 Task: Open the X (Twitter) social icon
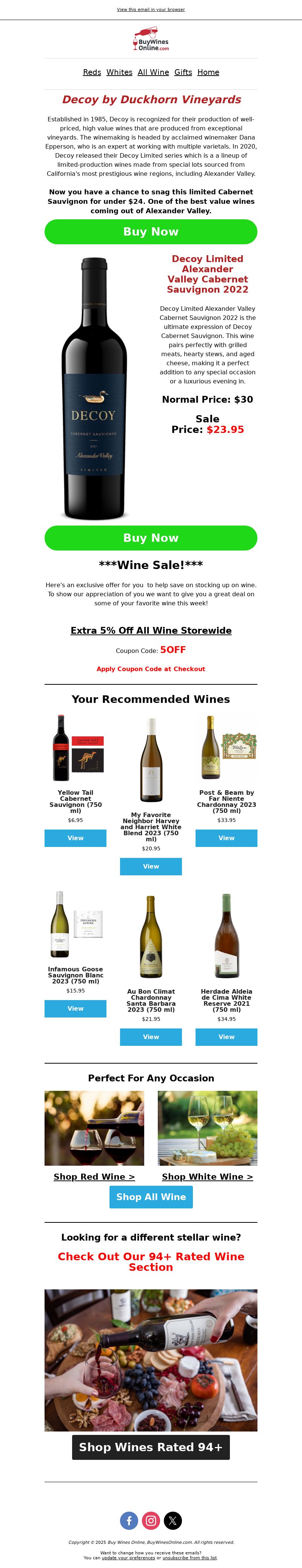point(173,1520)
